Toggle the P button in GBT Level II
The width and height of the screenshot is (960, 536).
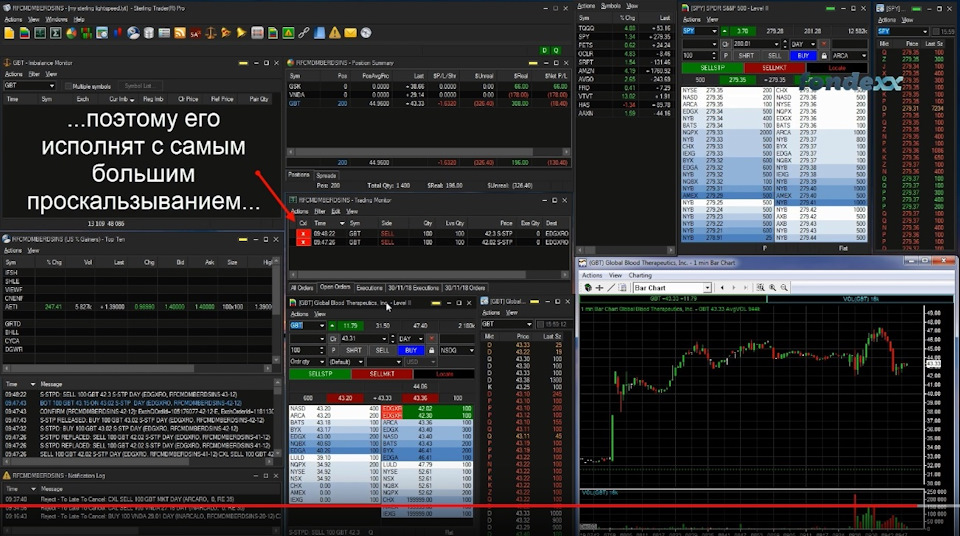[334, 350]
